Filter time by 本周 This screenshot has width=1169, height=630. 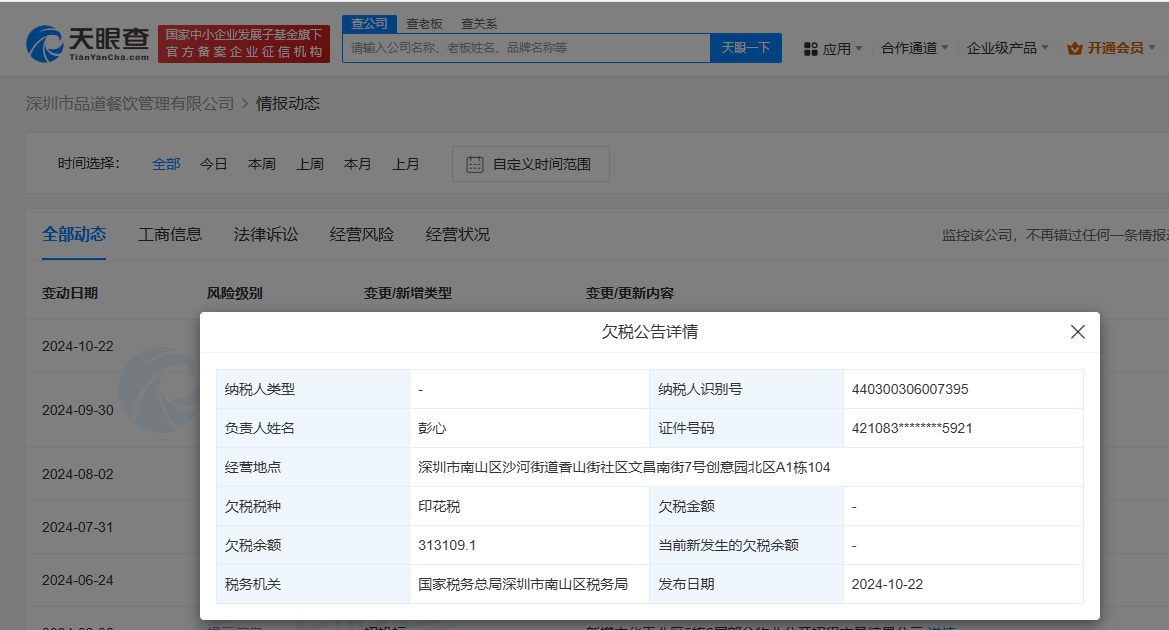(262, 164)
